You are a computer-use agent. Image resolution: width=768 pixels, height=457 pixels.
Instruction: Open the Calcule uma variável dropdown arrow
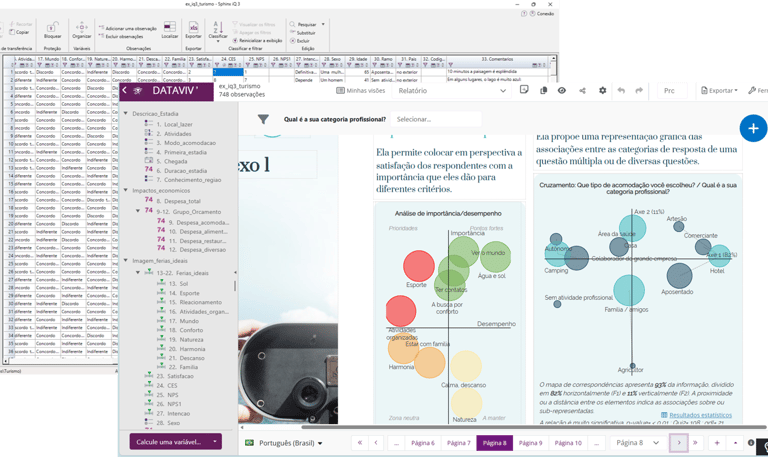[x=215, y=442]
